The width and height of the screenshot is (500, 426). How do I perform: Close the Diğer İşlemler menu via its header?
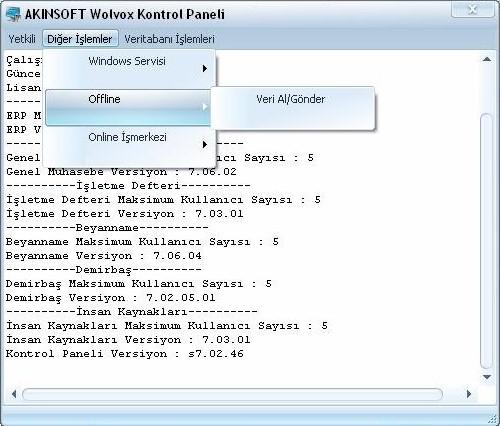coord(80,39)
